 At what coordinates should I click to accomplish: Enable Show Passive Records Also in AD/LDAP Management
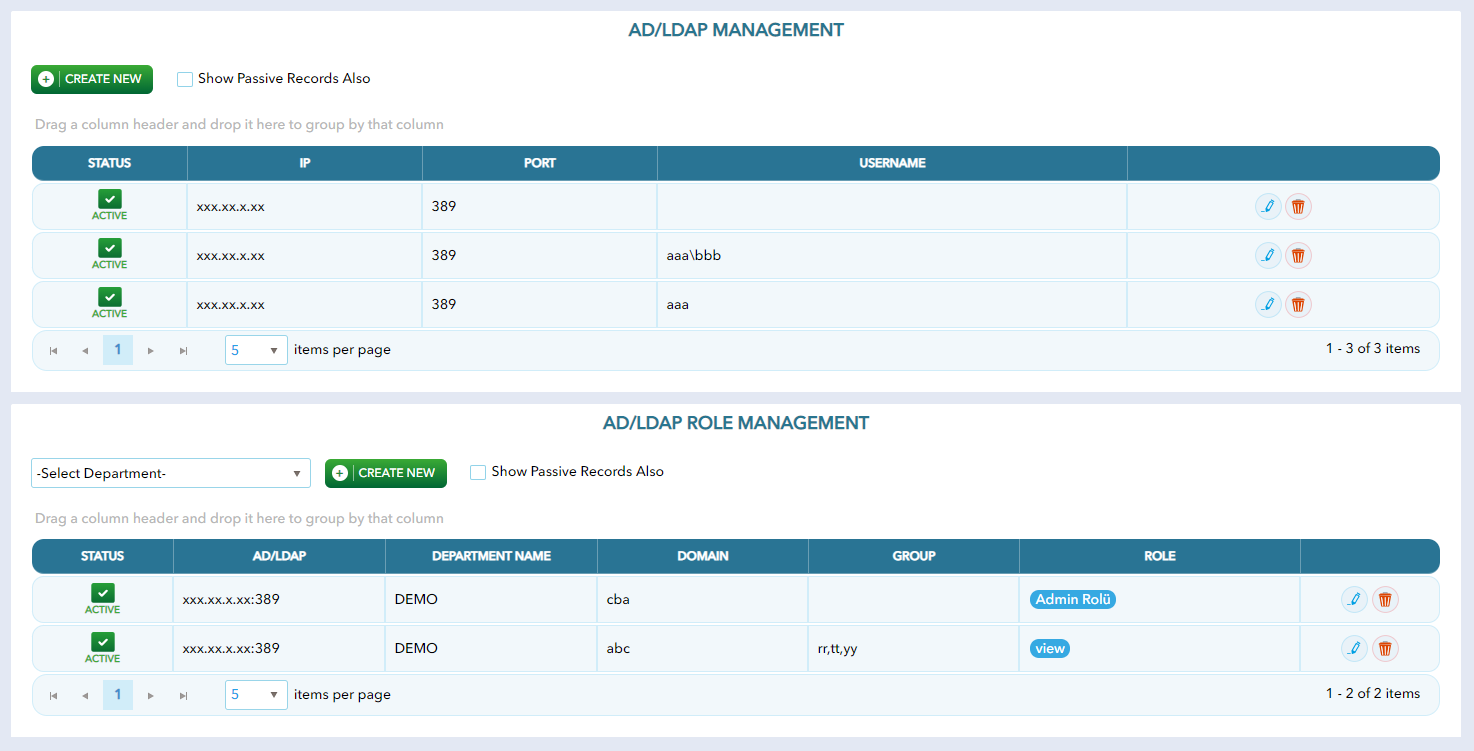coord(185,79)
